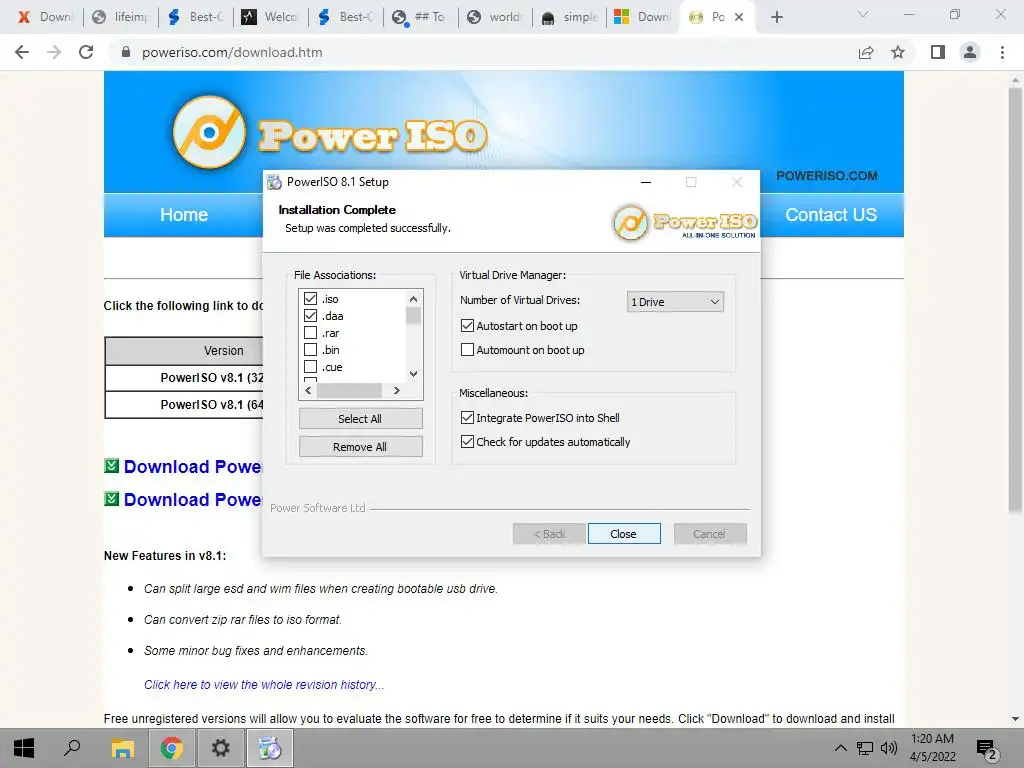
Task: Open the Home page navigation item
Action: click(184, 215)
